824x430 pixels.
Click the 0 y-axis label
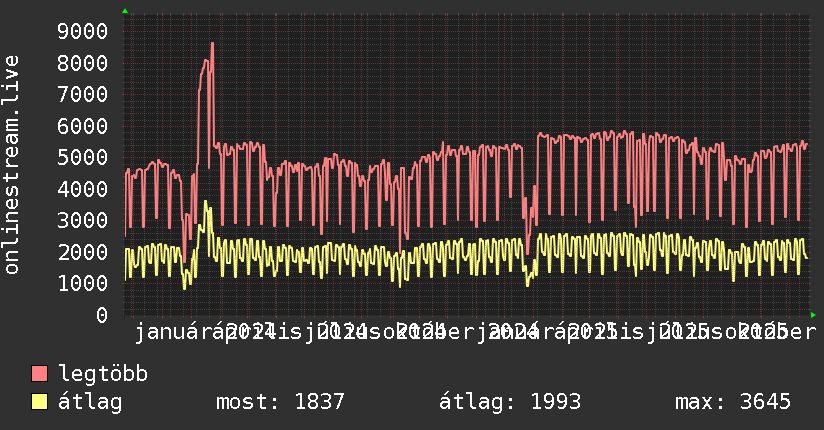click(102, 315)
